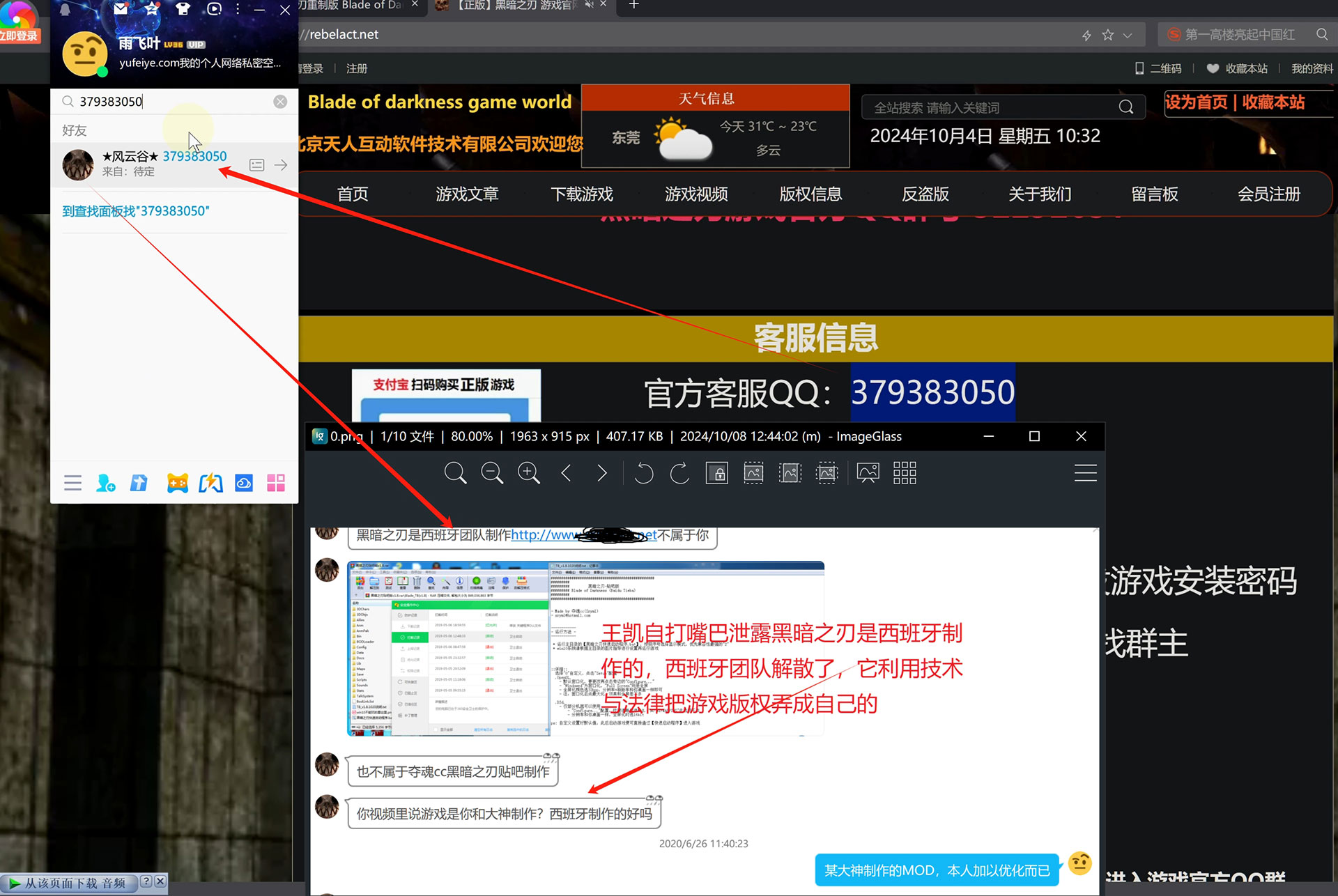1338x896 pixels.
Task: Open QQ video play icon in header
Action: [x=214, y=9]
